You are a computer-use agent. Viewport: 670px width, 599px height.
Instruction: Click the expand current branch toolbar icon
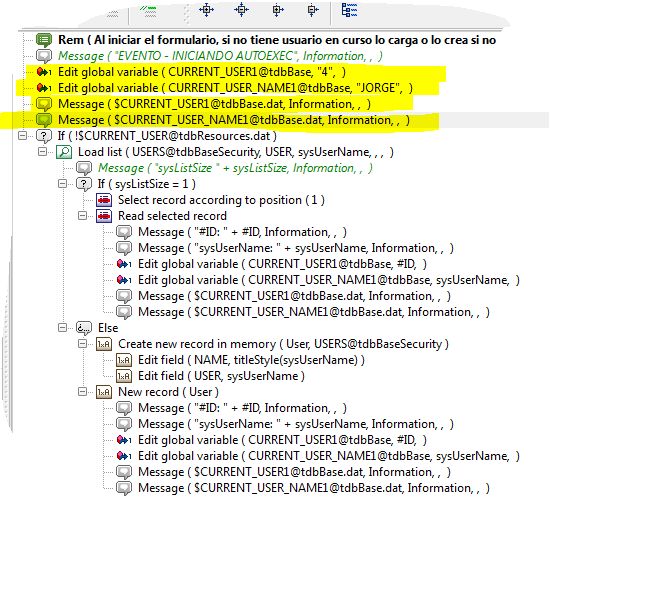tap(278, 9)
